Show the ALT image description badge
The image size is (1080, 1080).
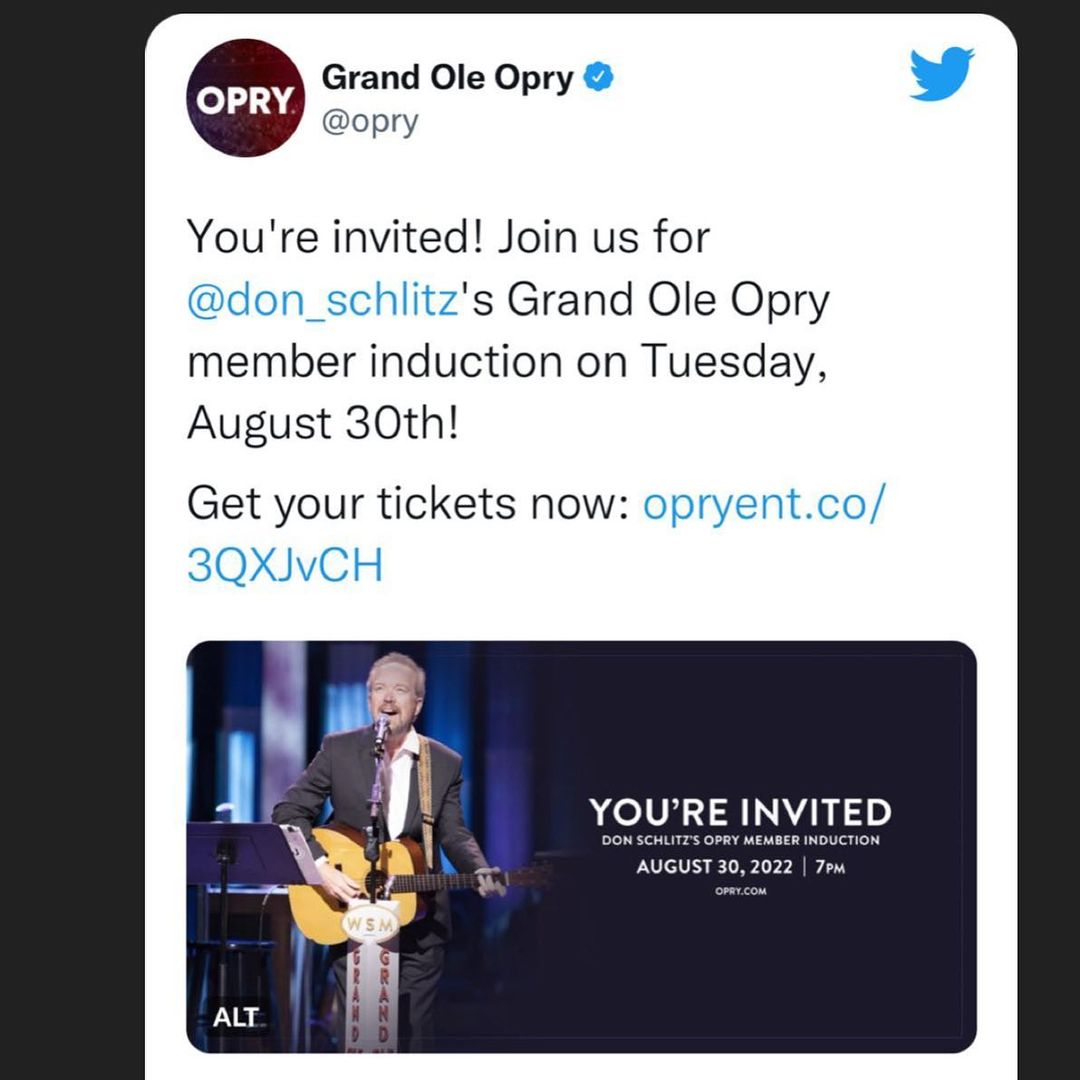(235, 1017)
